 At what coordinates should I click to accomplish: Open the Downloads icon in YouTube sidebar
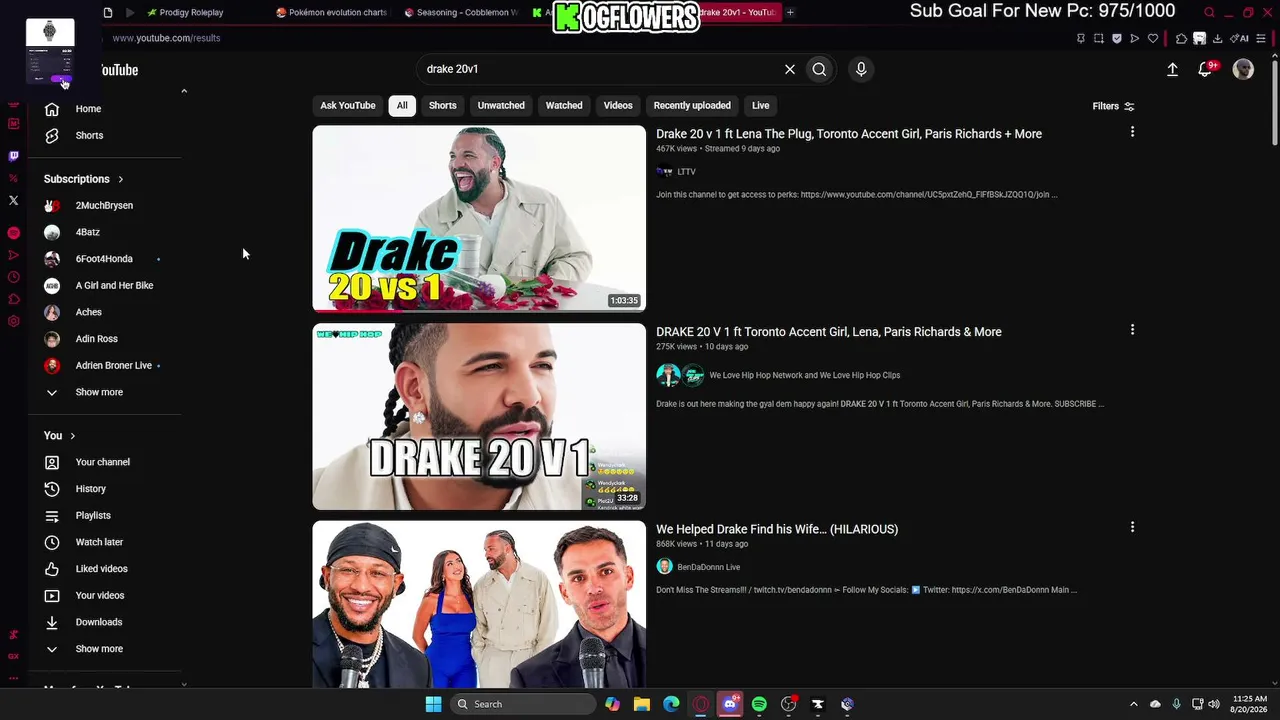tap(52, 622)
